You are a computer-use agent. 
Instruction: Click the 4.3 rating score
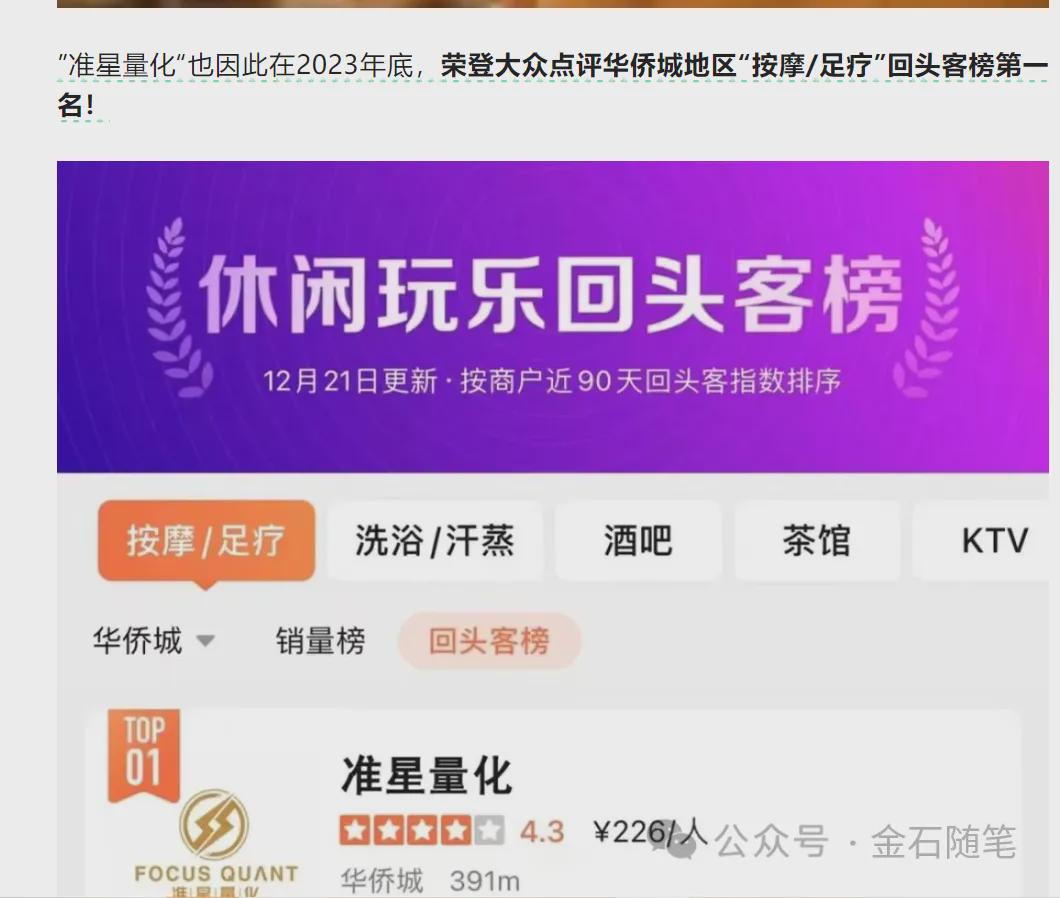(x=541, y=832)
